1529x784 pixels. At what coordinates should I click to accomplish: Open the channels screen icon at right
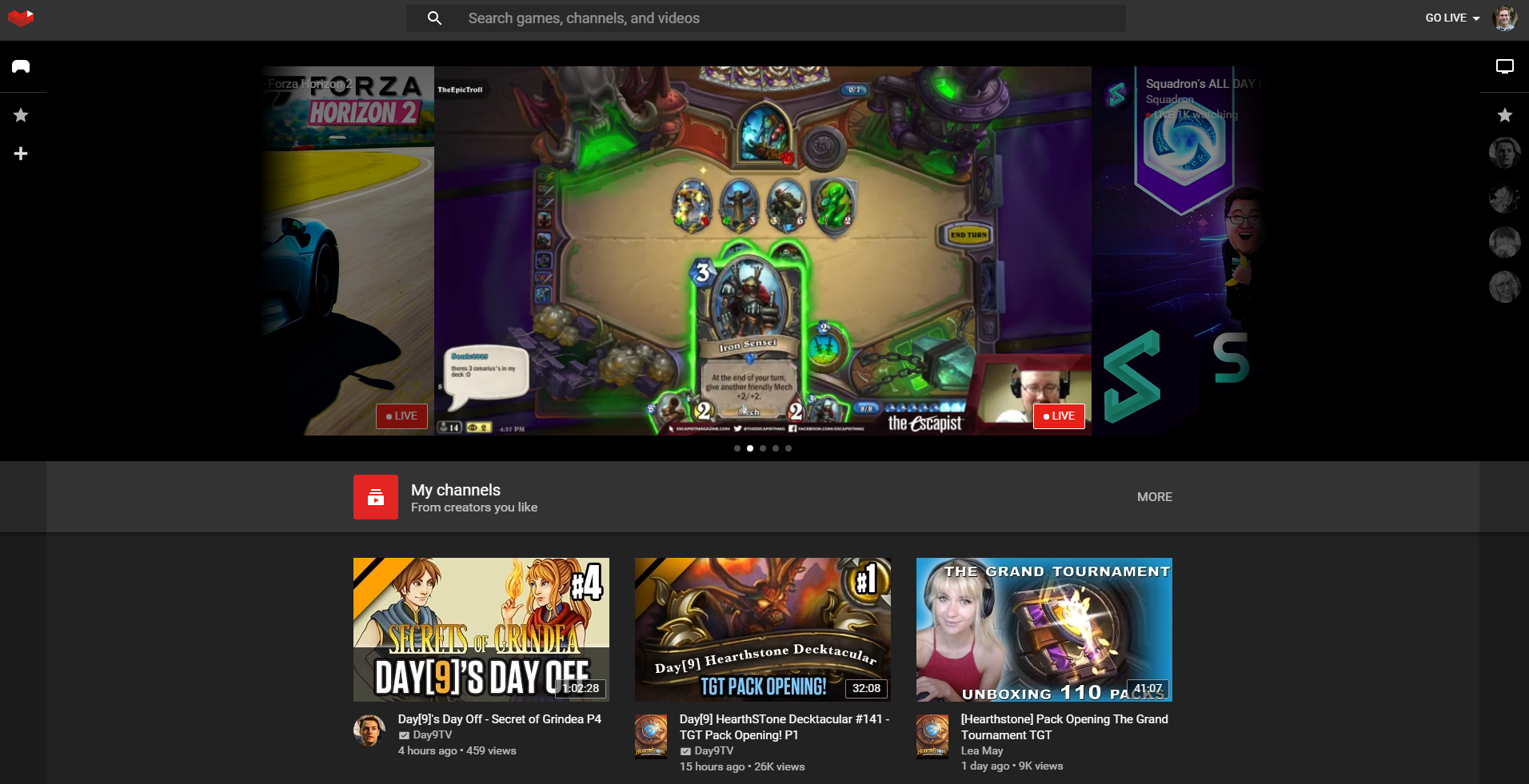(x=1504, y=66)
